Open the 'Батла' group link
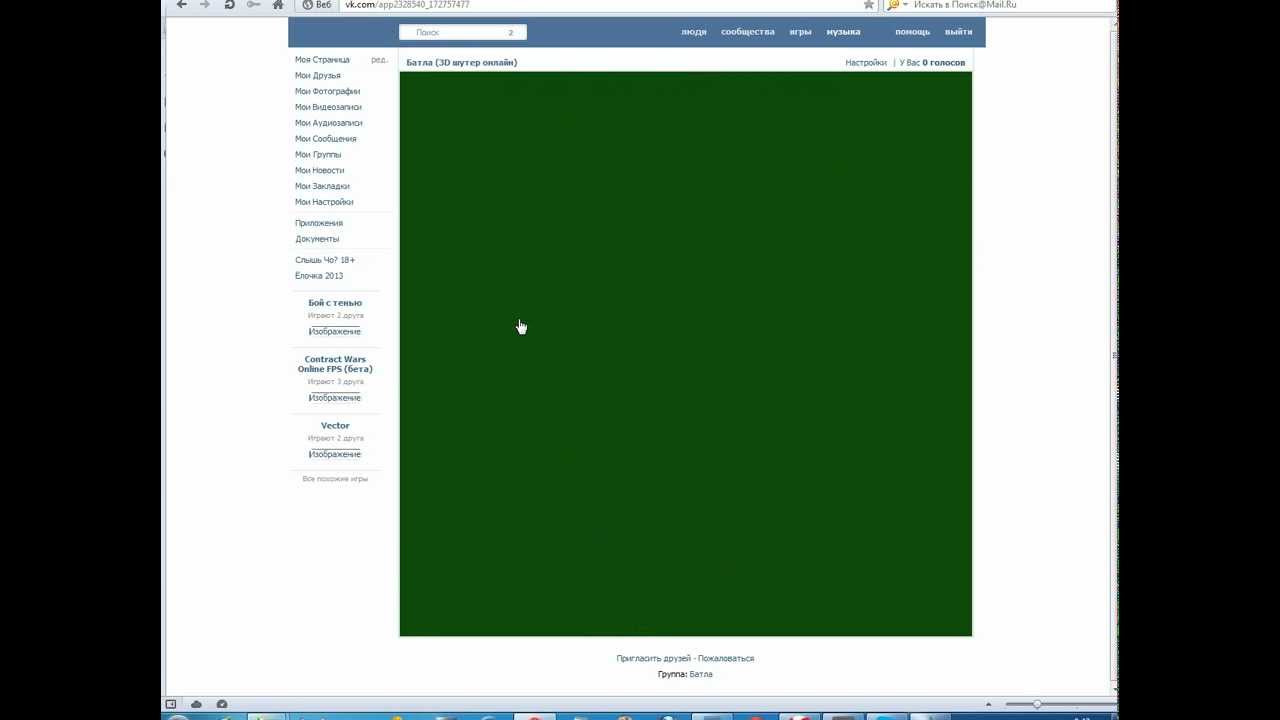Viewport: 1280px width, 720px height. pos(701,675)
